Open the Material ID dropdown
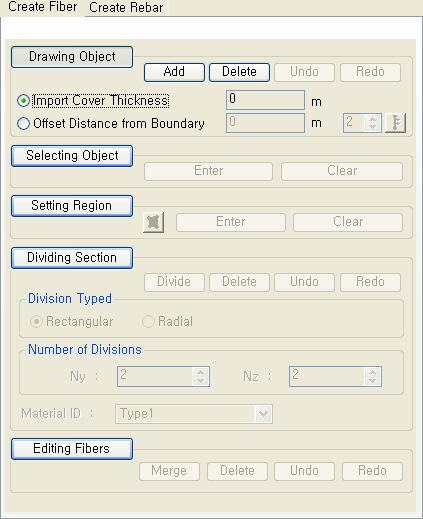Screen dimensions: 423x519 263,414
